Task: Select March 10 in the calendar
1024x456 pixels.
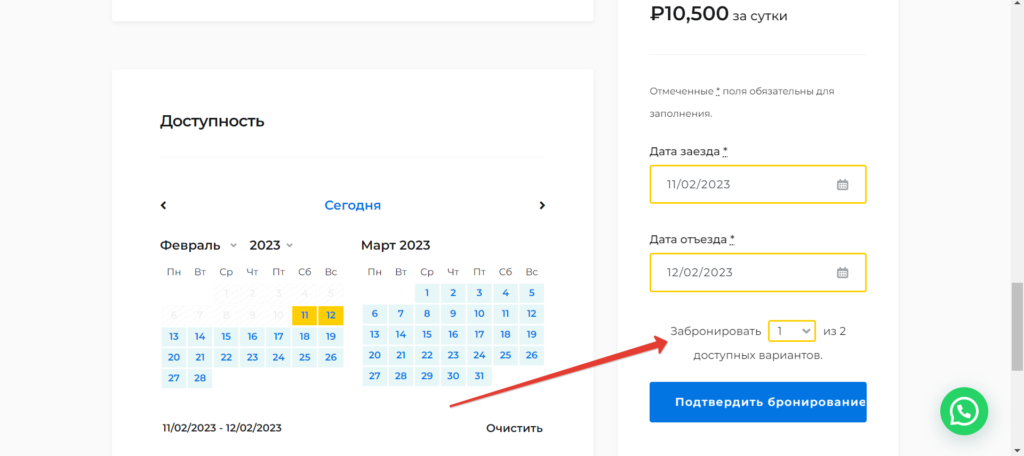Action: 479,314
